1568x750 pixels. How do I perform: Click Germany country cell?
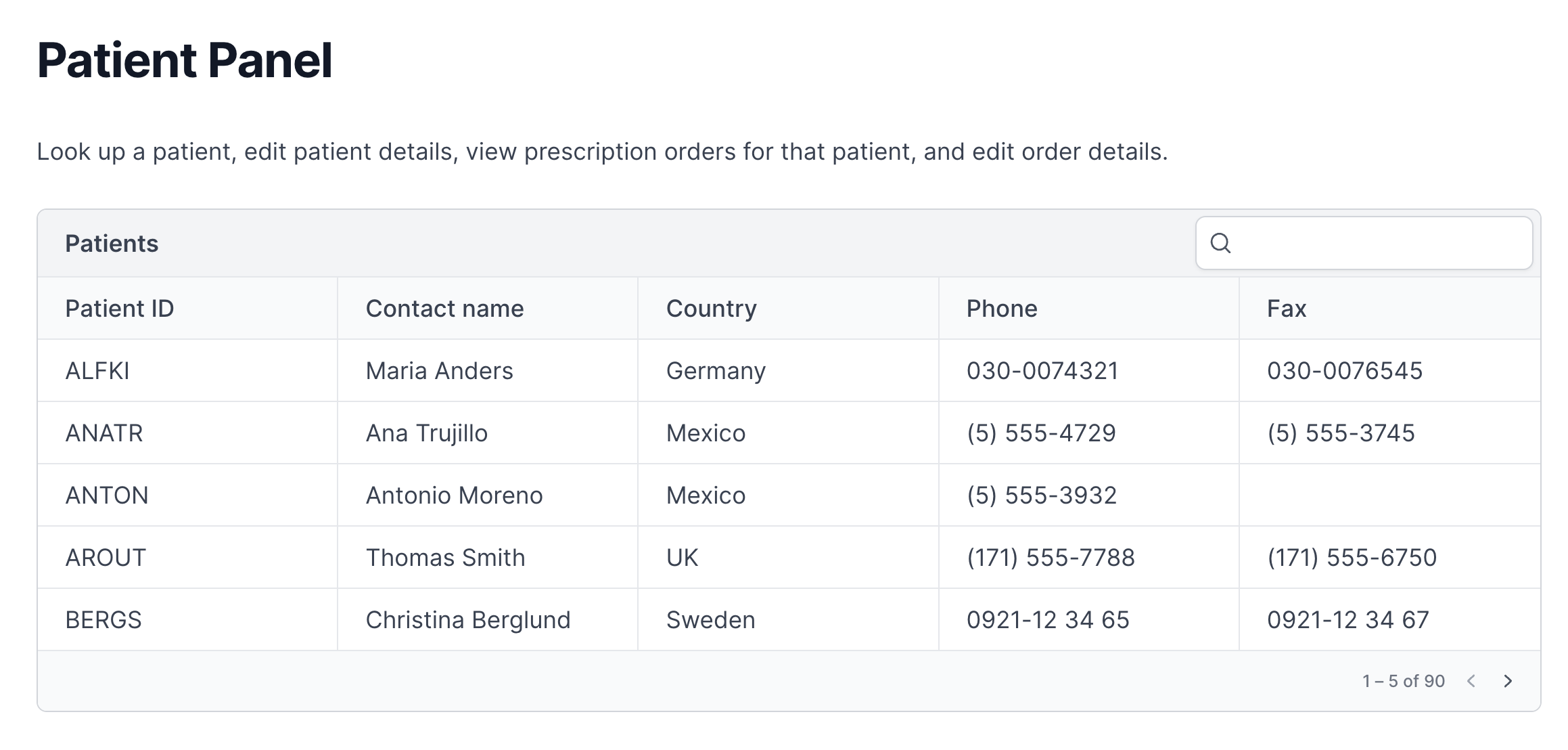788,371
